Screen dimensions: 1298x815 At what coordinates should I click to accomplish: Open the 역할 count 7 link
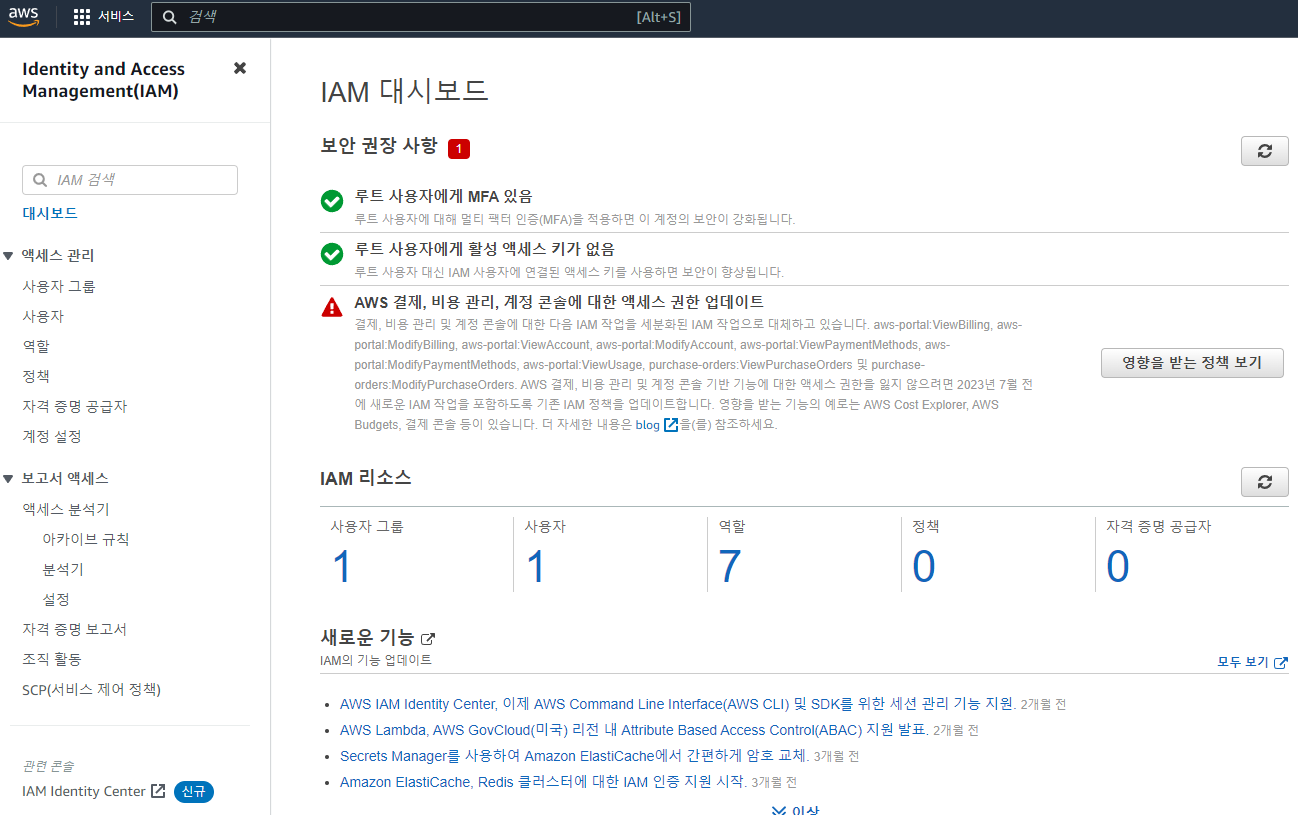tap(730, 567)
